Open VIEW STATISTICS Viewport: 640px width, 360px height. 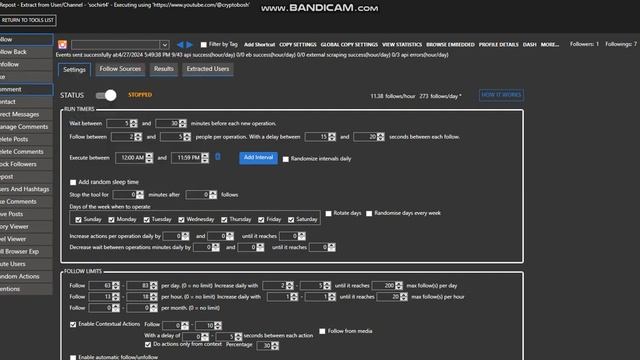pos(402,44)
